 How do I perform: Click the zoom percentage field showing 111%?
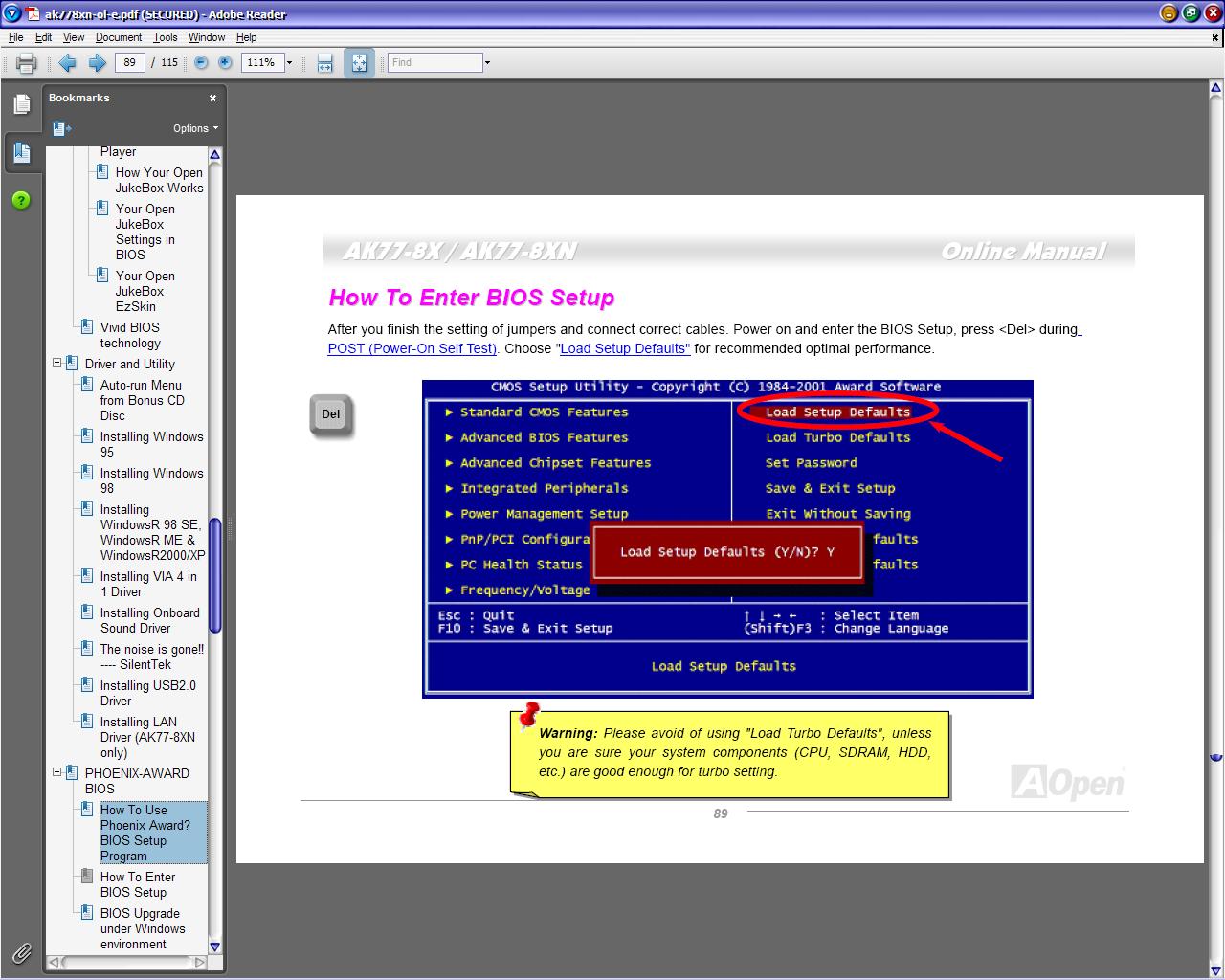point(262,63)
